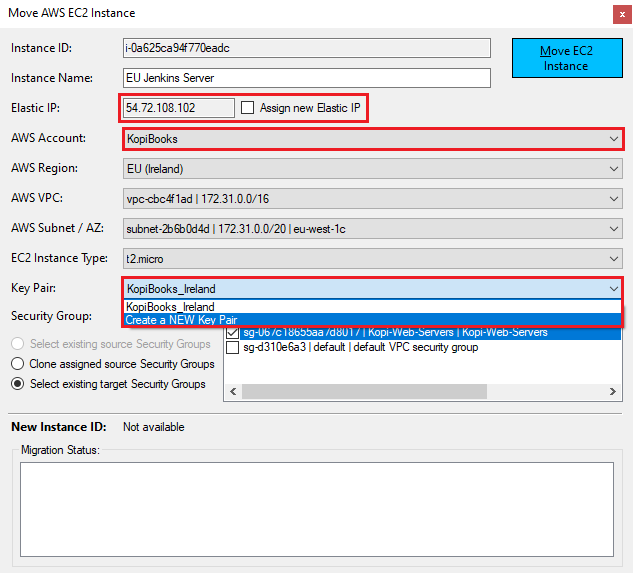Click the Instance ID field
This screenshot has height=573, width=633.
click(307, 48)
